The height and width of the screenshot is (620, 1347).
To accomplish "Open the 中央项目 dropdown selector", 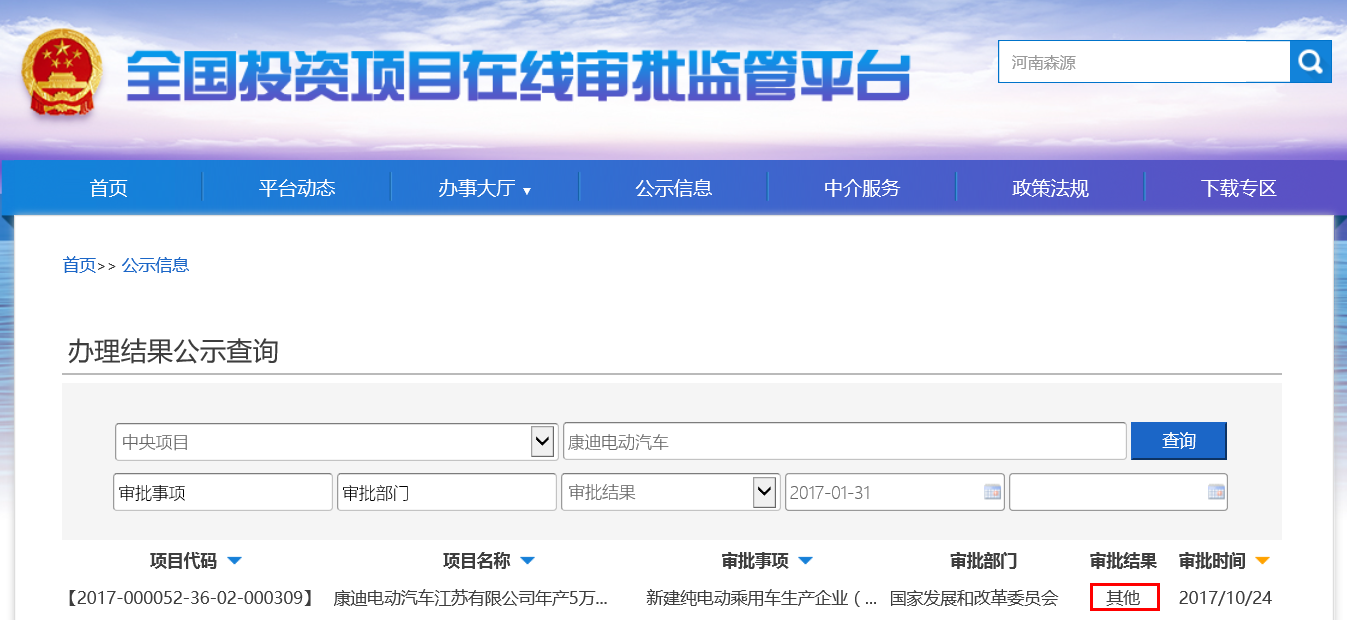I will pos(541,440).
